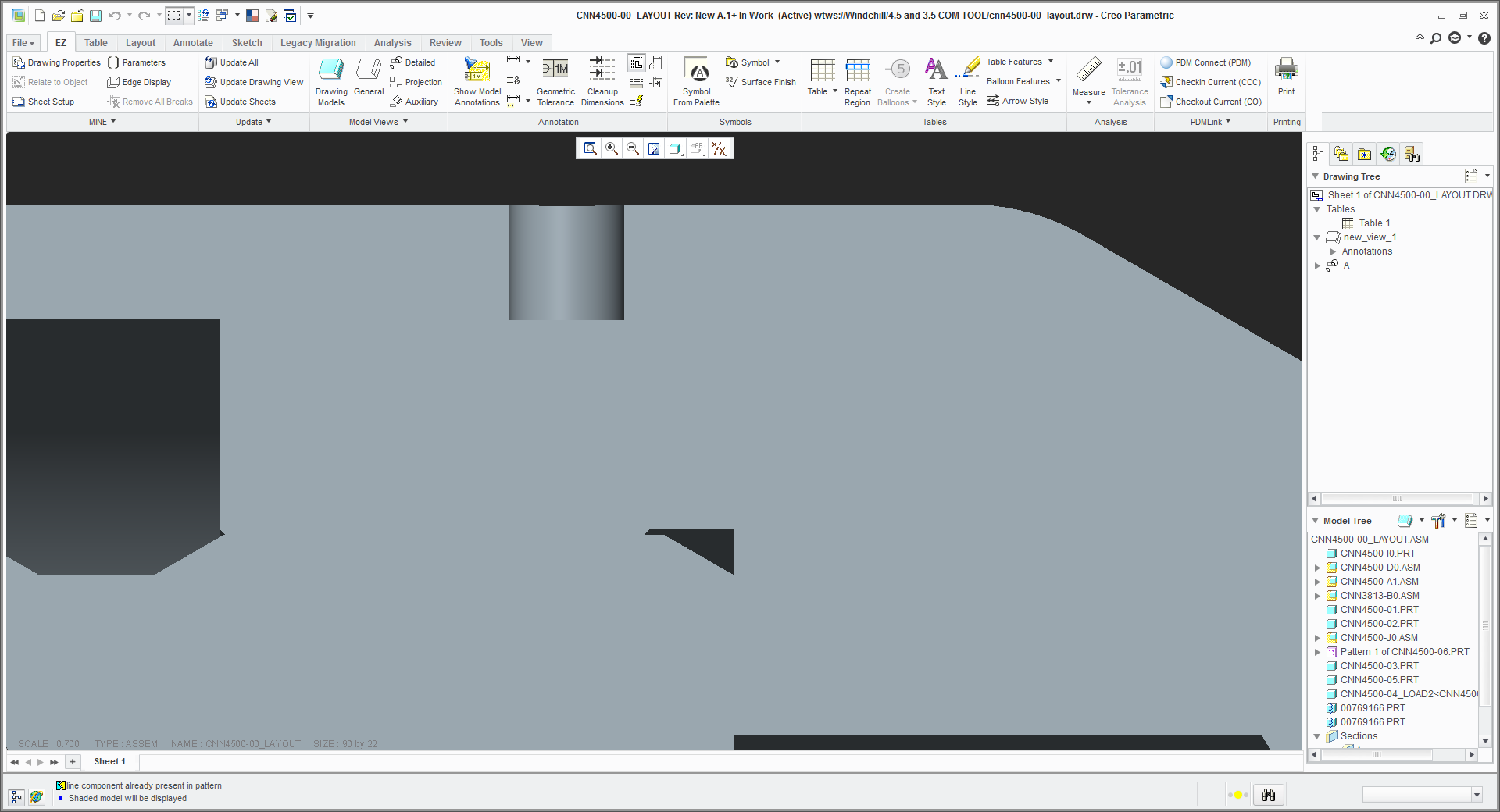Click the Save icon in quick access toolbar
The width and height of the screenshot is (1500, 812).
(x=95, y=16)
